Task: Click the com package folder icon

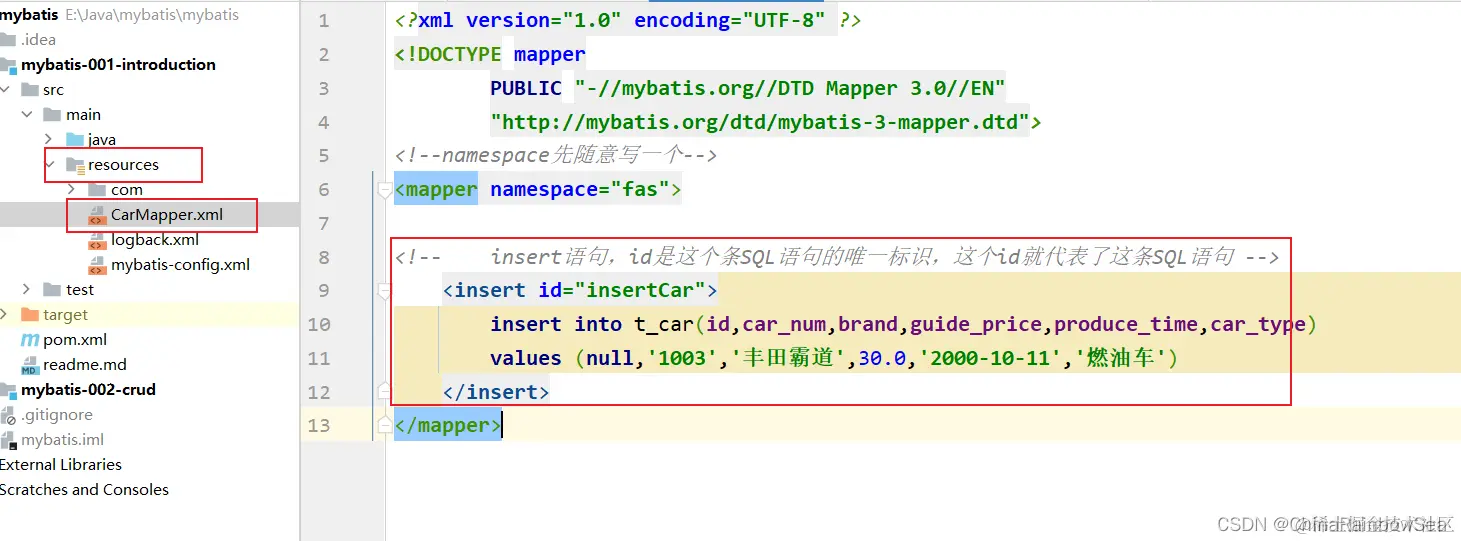Action: [x=97, y=190]
